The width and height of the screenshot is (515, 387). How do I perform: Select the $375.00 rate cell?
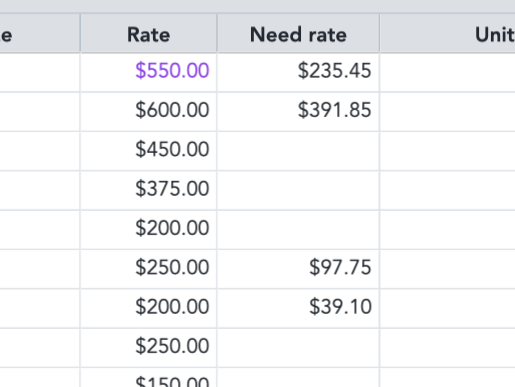click(149, 190)
